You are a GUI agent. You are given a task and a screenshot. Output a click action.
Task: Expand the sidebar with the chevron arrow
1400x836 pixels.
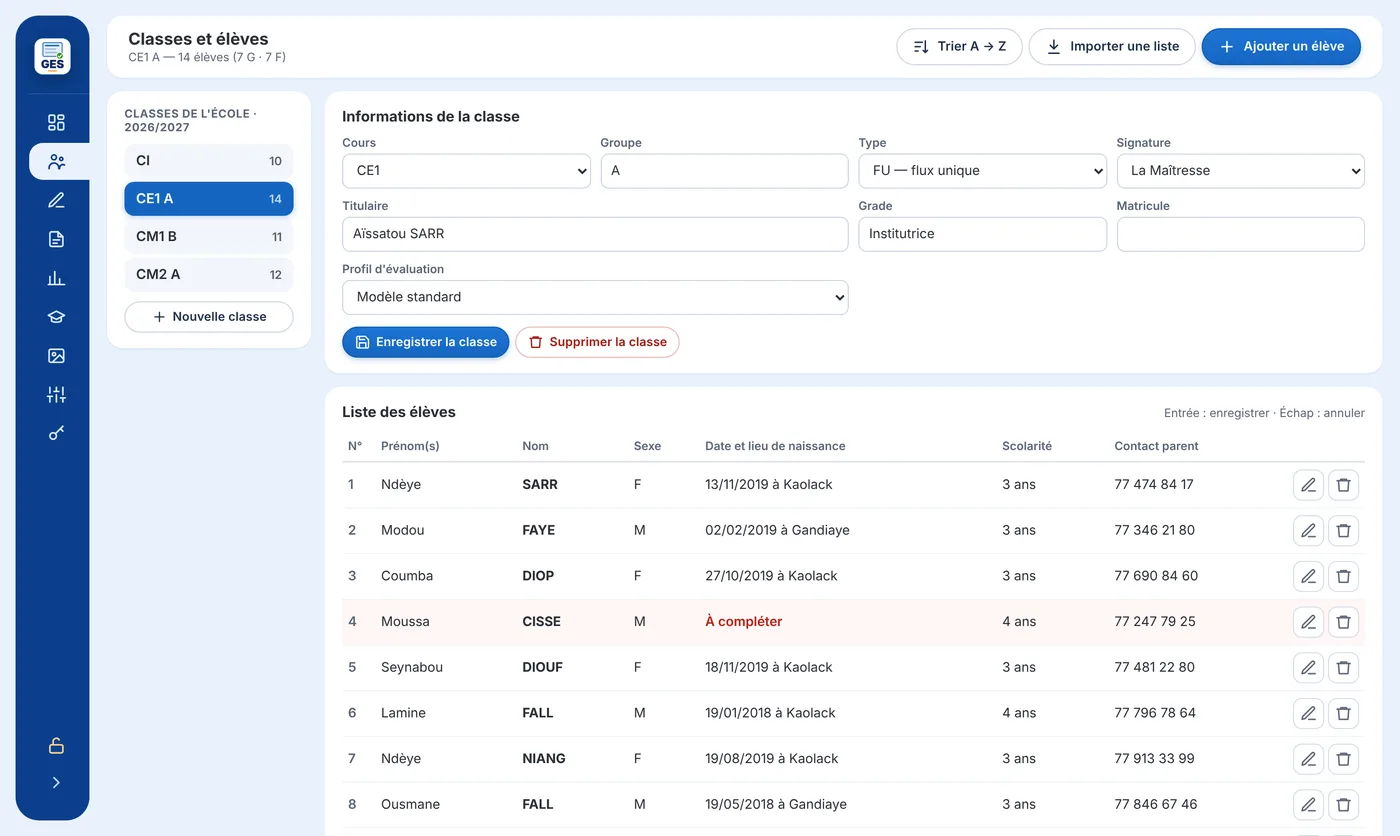56,783
